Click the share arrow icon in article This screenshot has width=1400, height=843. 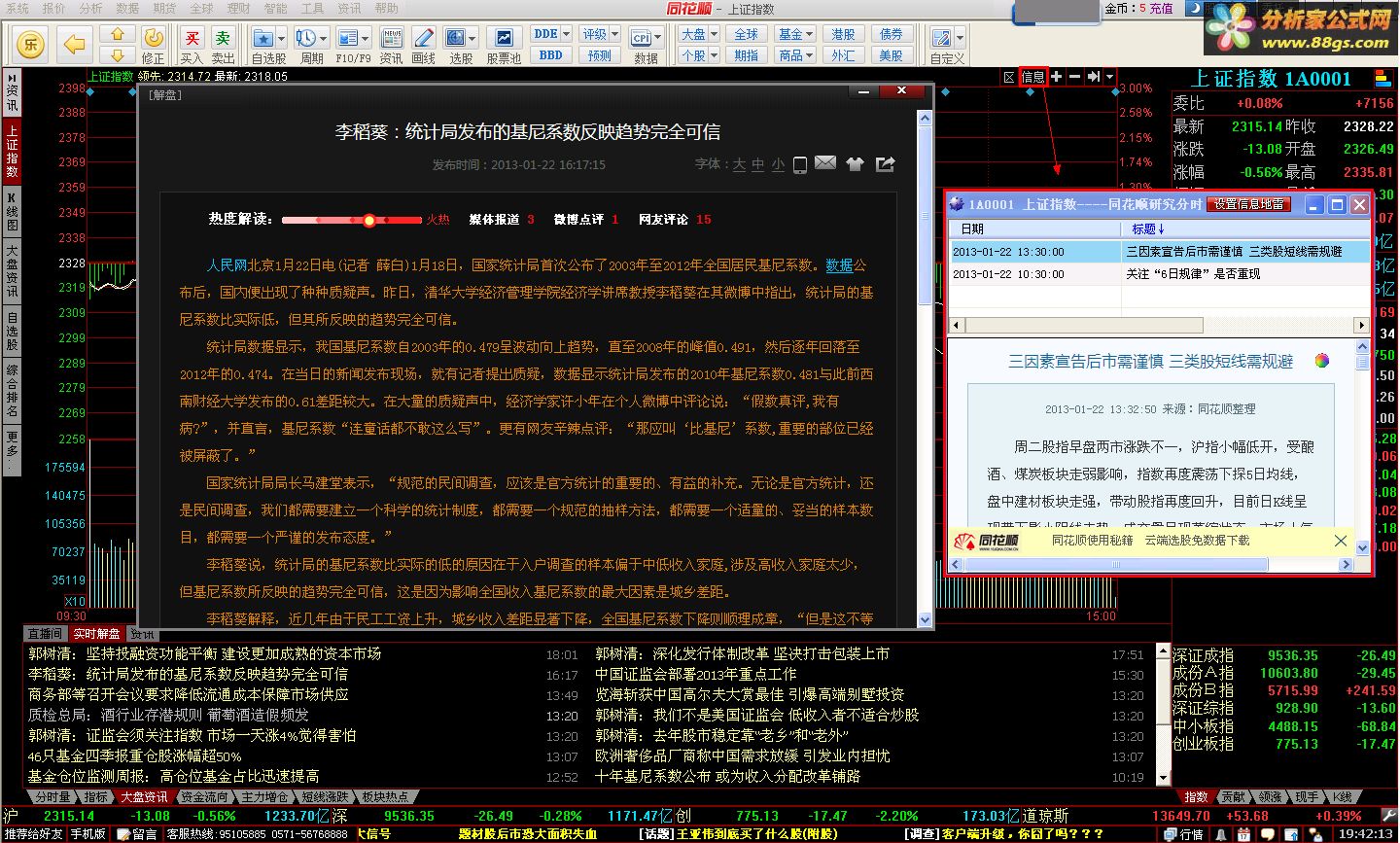[885, 163]
